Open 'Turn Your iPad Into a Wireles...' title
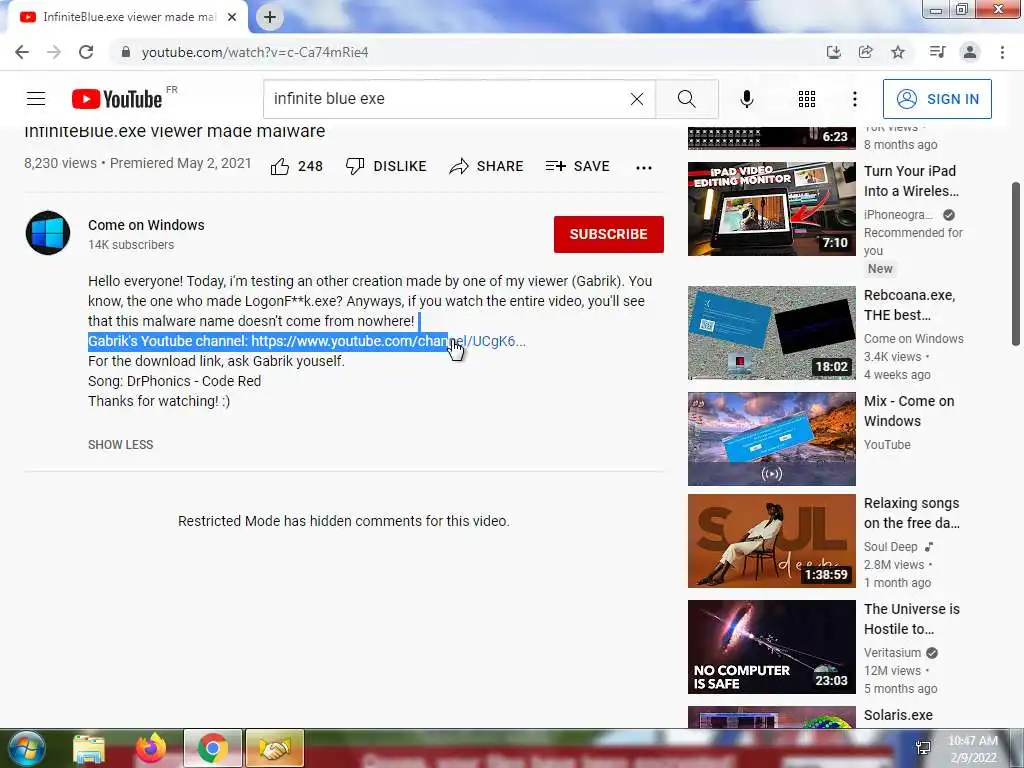1024x768 pixels. [911, 181]
